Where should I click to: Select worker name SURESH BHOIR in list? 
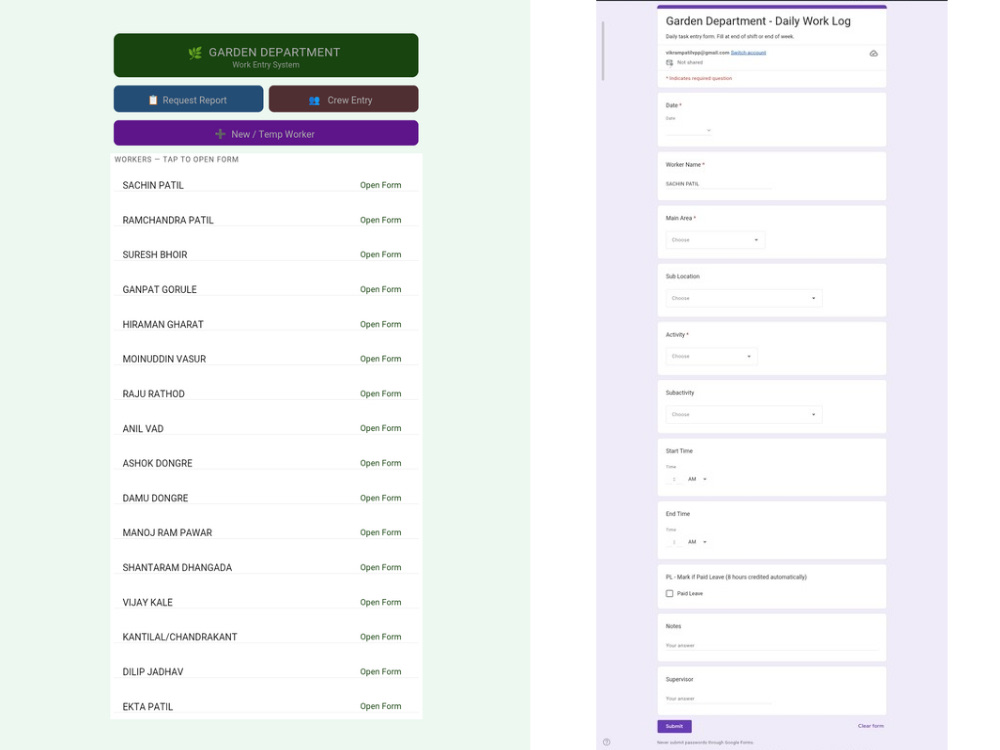155,254
